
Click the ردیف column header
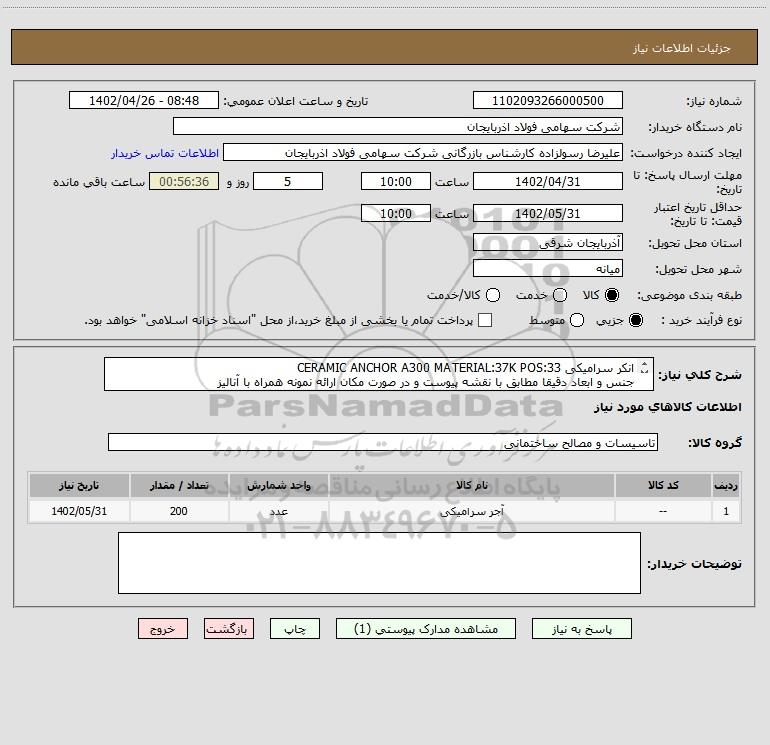[x=726, y=486]
